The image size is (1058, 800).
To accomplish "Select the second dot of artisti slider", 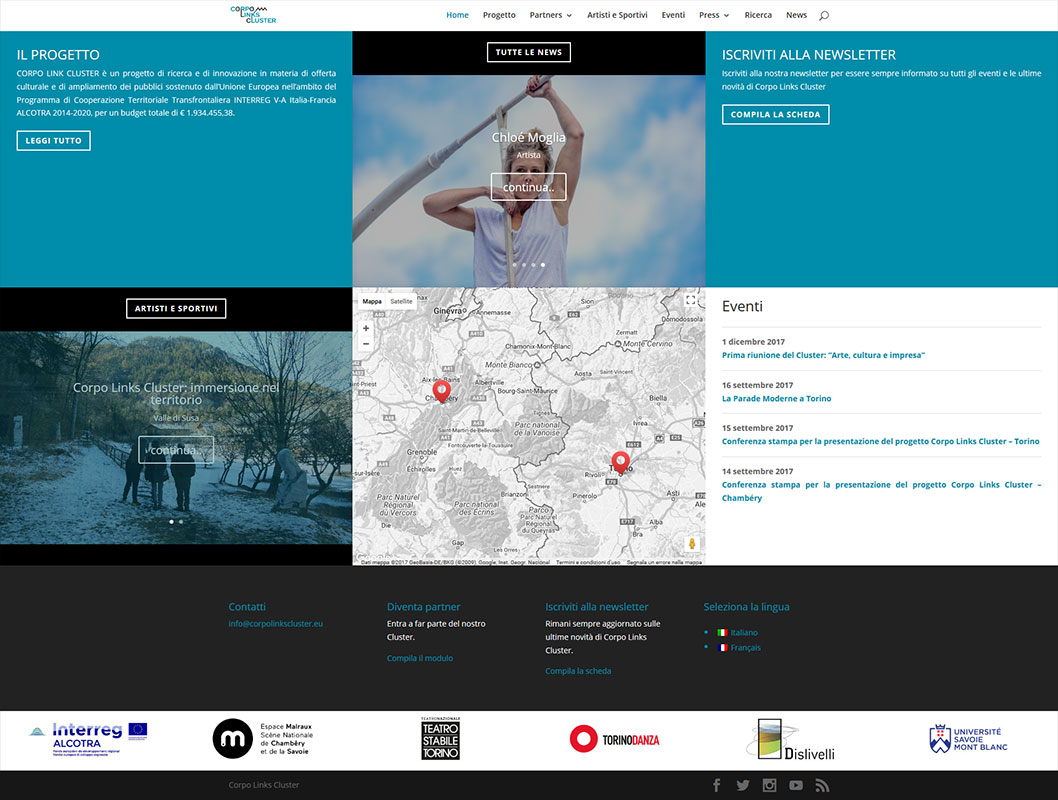I will click(181, 521).
